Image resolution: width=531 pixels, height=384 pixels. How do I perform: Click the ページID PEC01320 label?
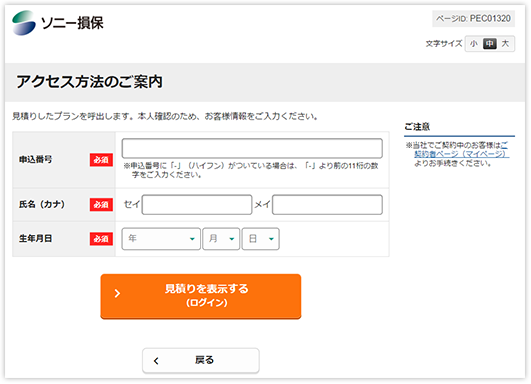coord(473,19)
